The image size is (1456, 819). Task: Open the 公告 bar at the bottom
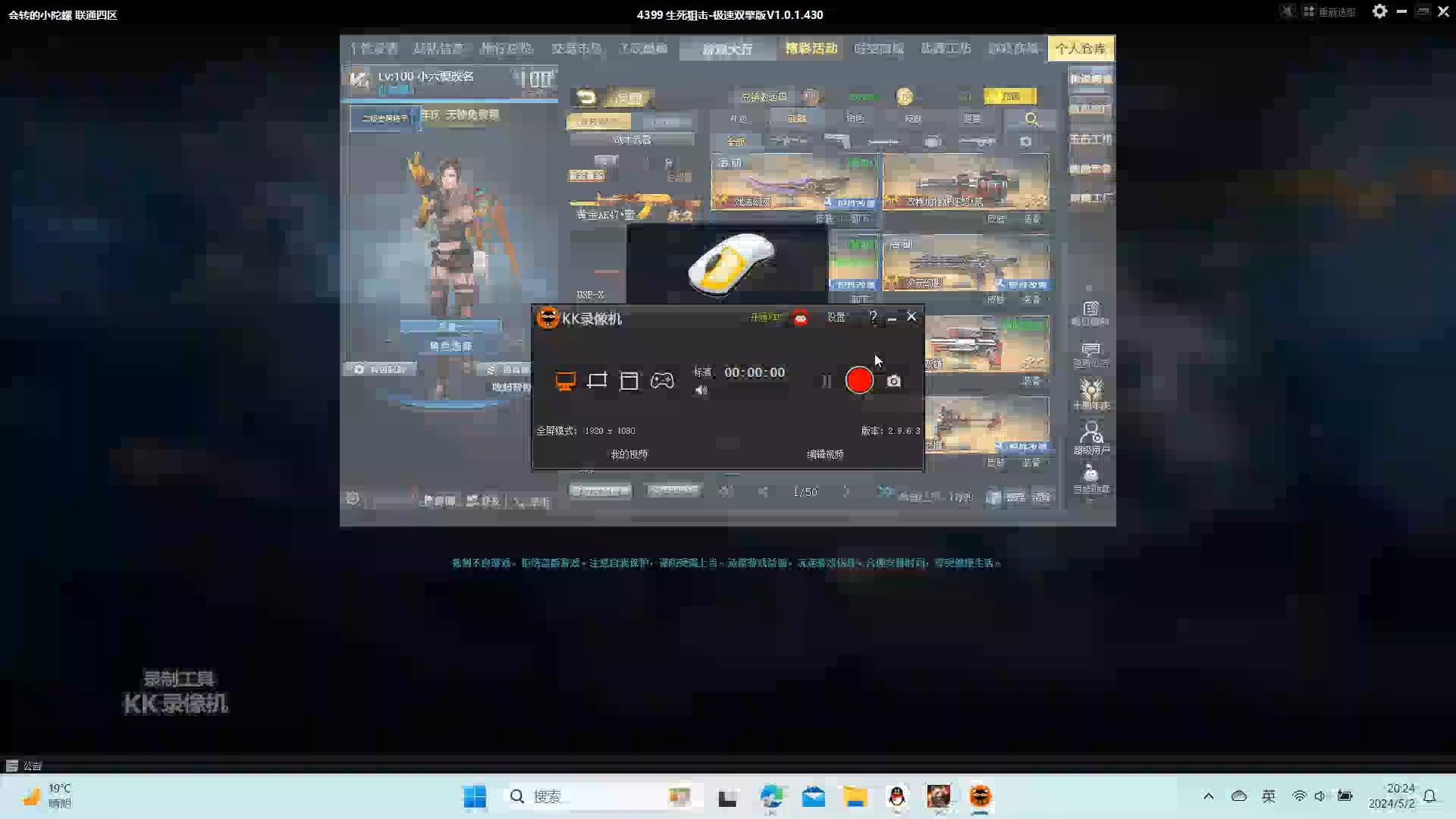24,766
